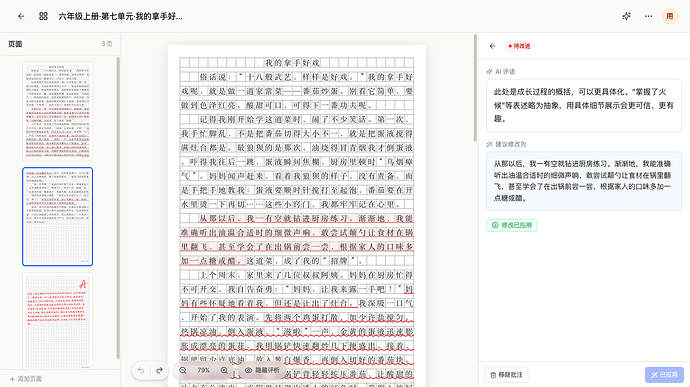Open first page thumbnail
The height and width of the screenshot is (387, 690).
58,111
